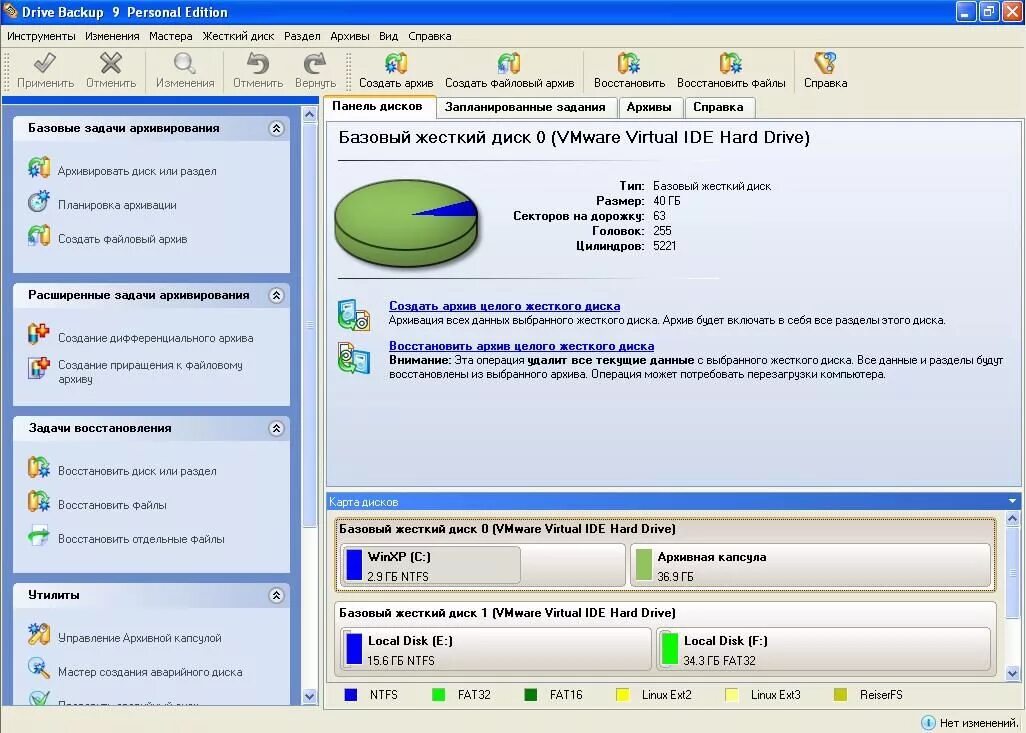Click Архивировать диск или раздел icon
Viewport: 1026px width, 733px height.
click(x=39, y=168)
